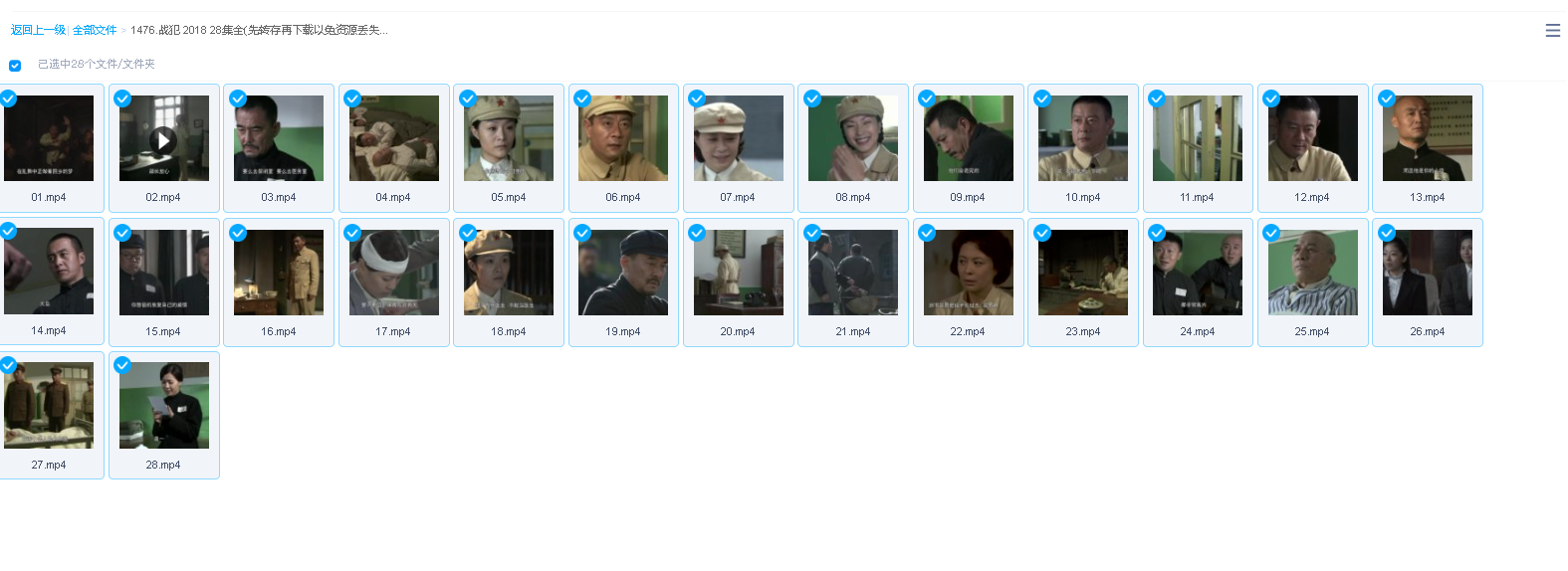Screen dimensions: 1568x571
Task: Select the 17.mp4 video thumbnail
Action: click(x=394, y=273)
